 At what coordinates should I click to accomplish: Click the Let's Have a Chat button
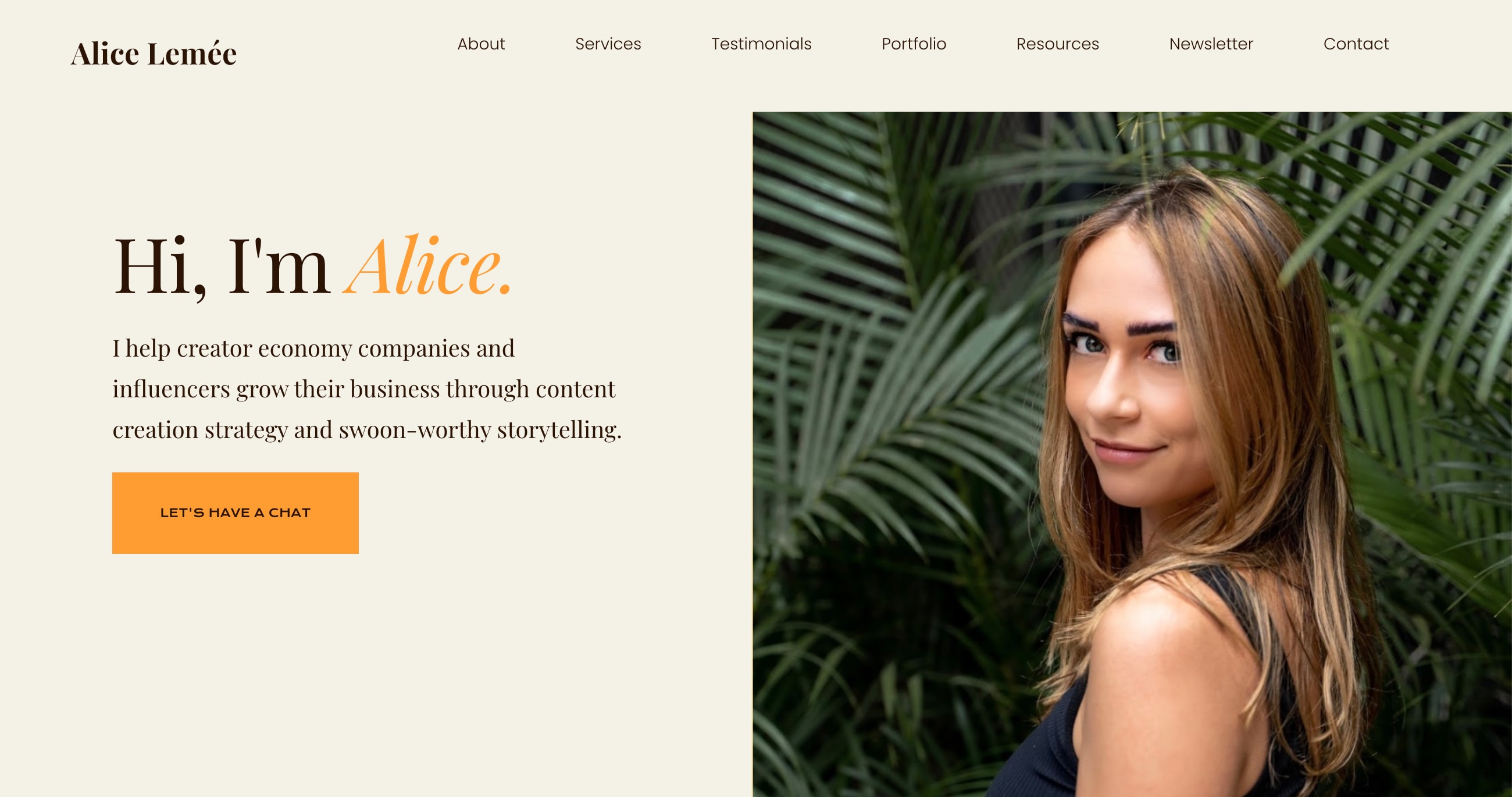click(236, 513)
